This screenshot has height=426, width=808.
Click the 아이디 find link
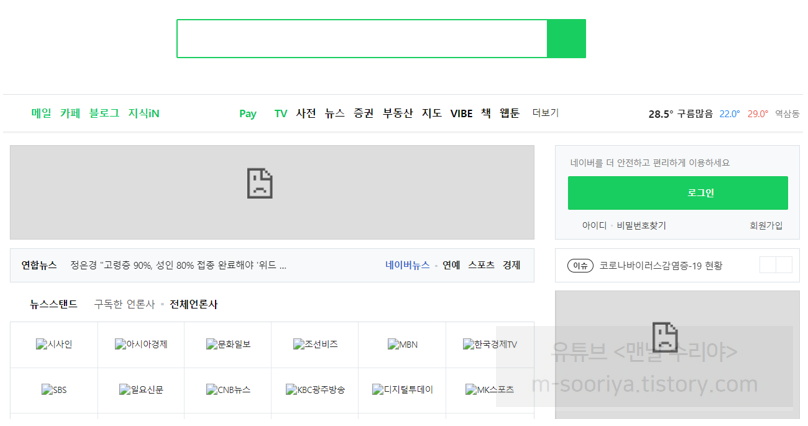(x=594, y=226)
